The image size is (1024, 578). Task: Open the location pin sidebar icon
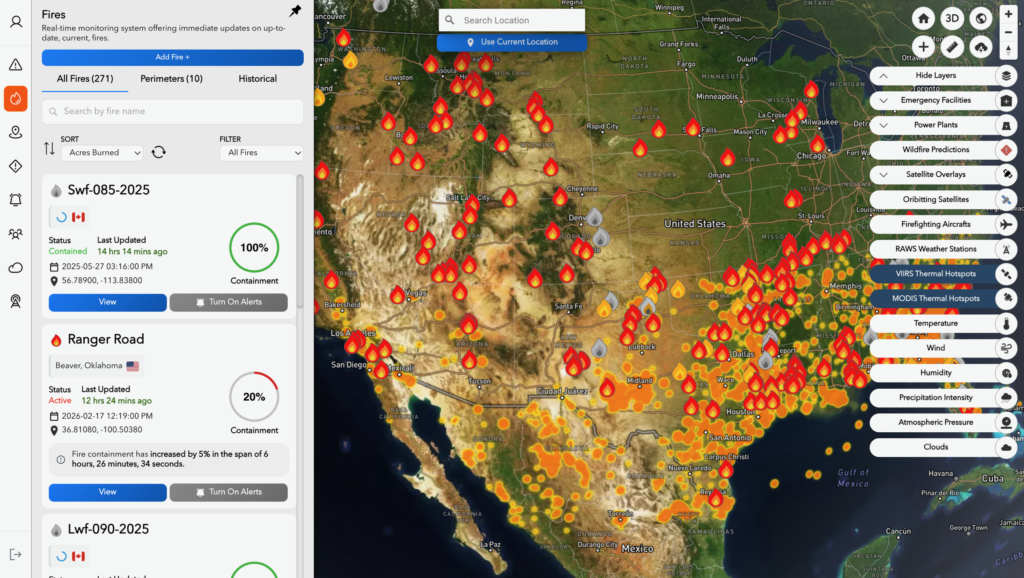click(x=16, y=133)
